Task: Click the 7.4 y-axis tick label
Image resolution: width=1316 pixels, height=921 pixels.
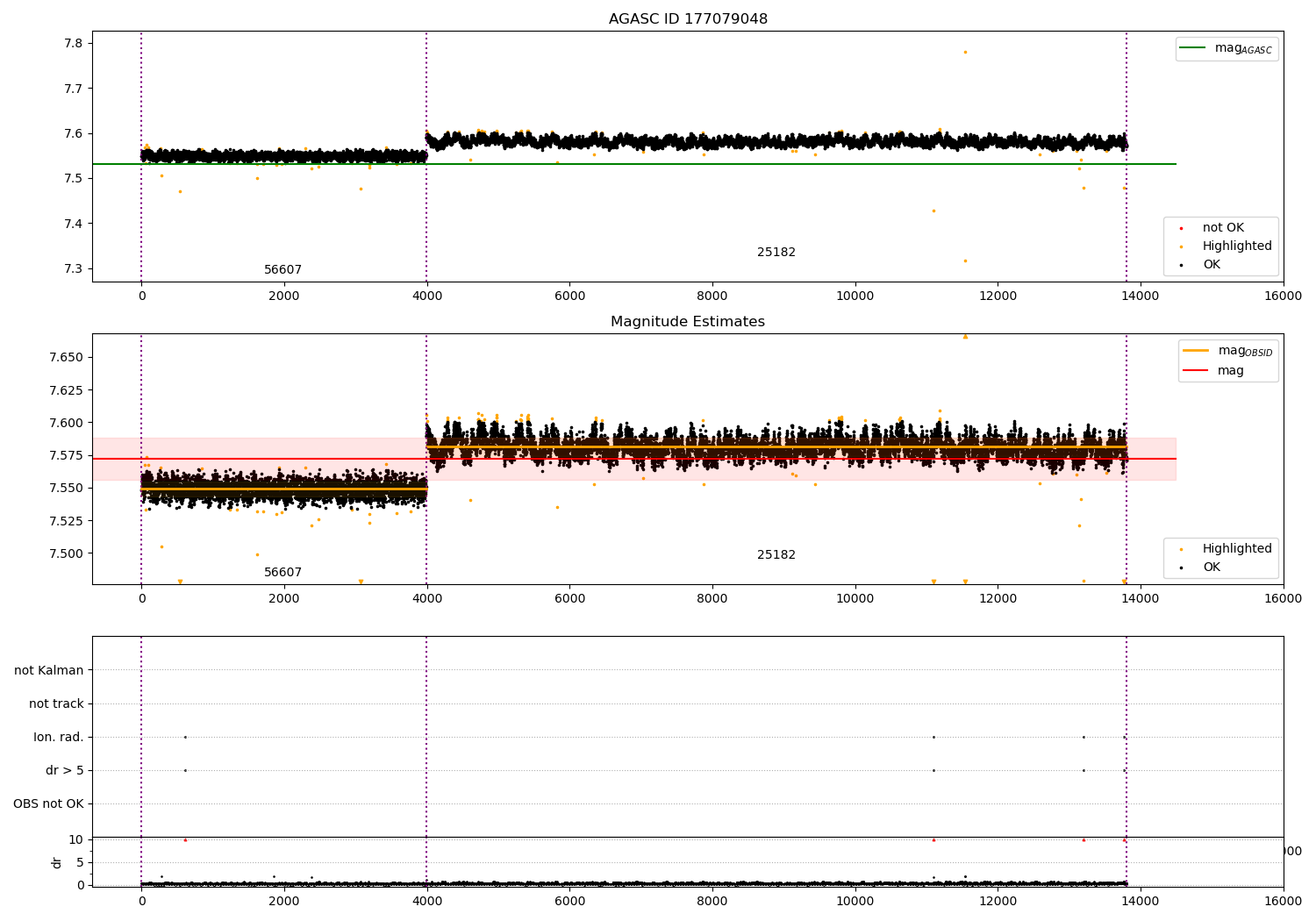Action: pos(75,224)
